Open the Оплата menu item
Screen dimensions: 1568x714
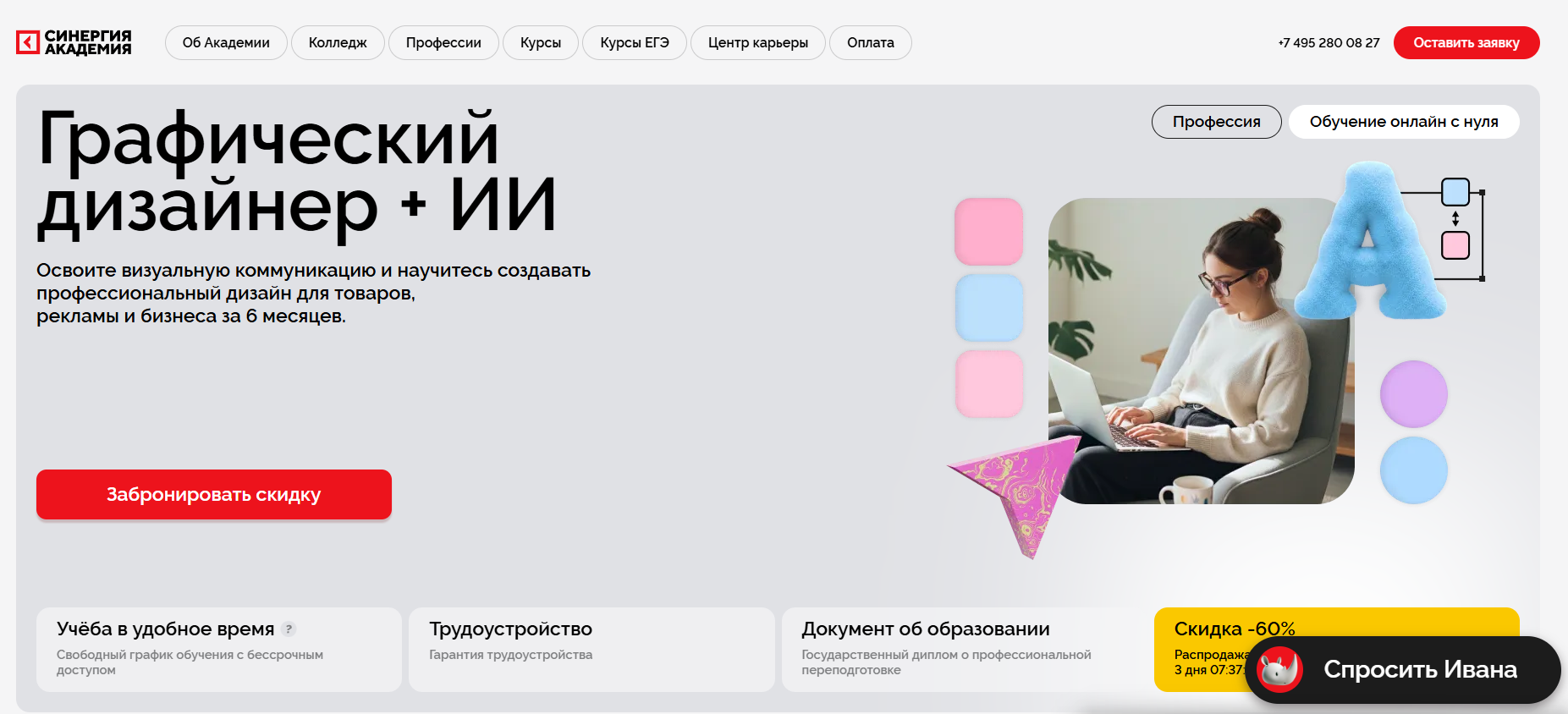[871, 42]
